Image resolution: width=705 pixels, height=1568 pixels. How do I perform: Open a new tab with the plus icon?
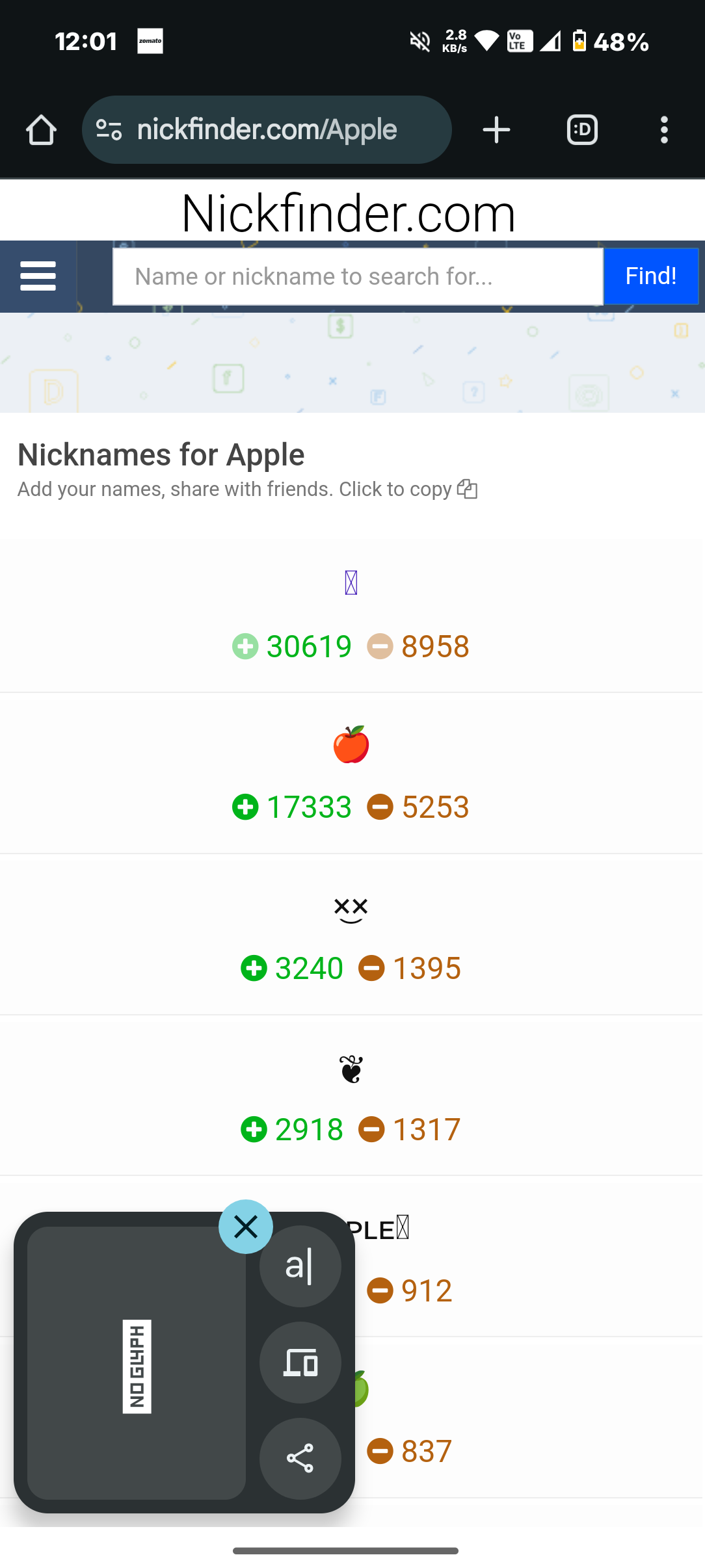(496, 130)
